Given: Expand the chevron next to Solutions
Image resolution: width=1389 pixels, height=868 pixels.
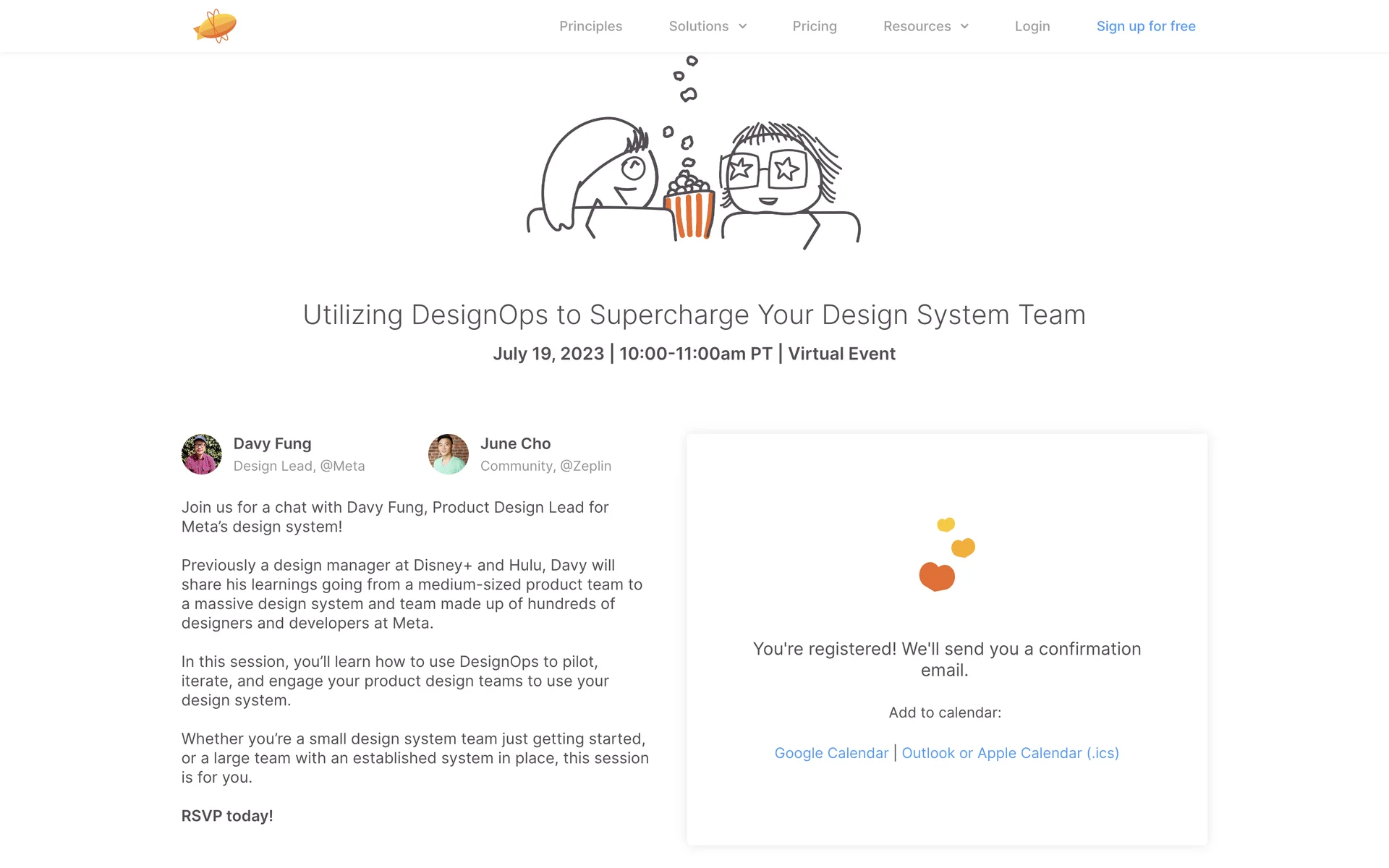Looking at the screenshot, I should [x=742, y=26].
